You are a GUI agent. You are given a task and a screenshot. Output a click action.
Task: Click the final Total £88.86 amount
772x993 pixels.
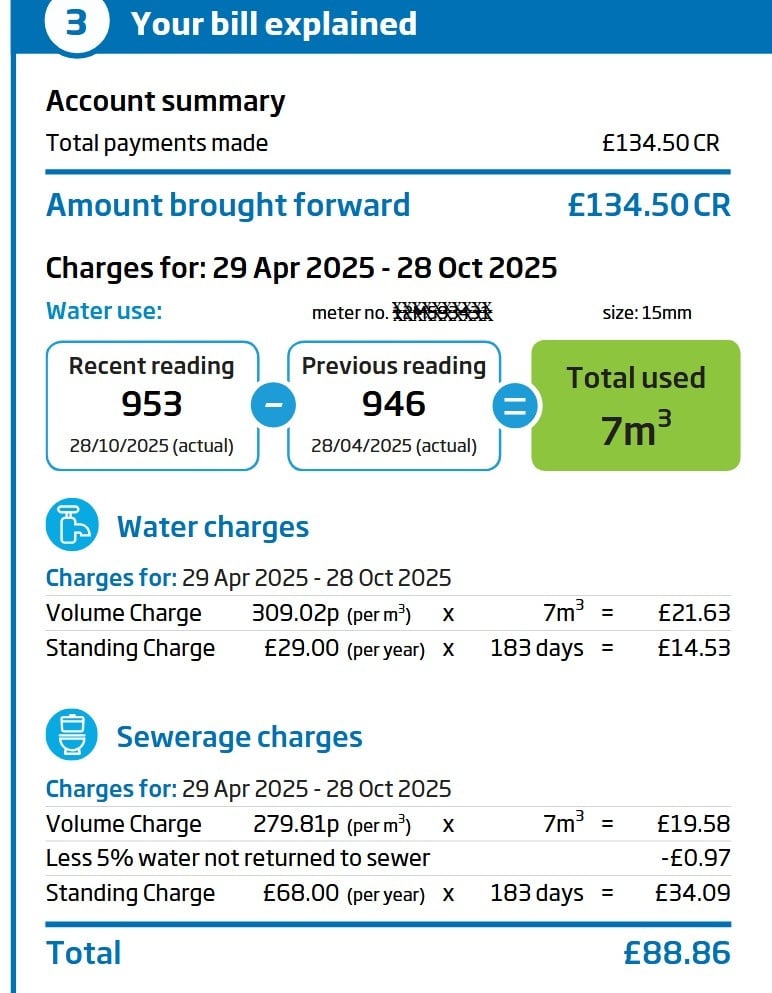tap(677, 953)
